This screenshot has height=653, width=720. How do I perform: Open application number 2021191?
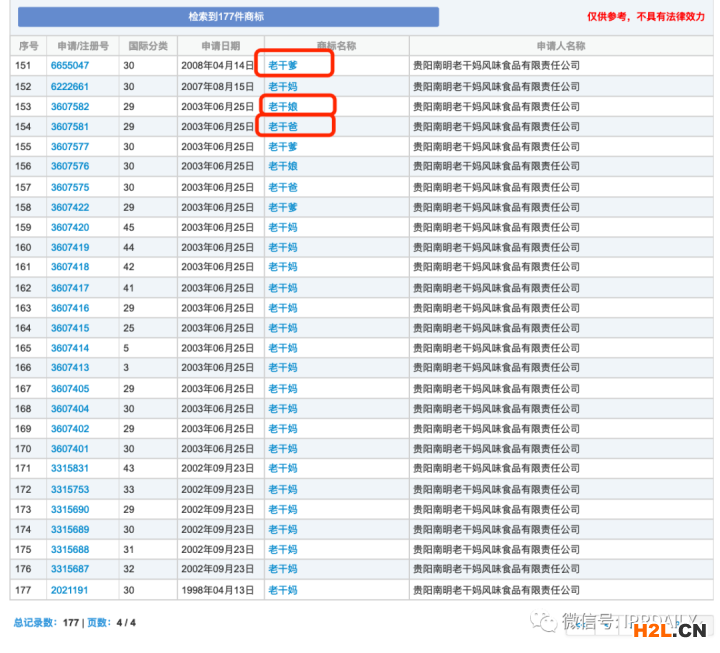69,590
